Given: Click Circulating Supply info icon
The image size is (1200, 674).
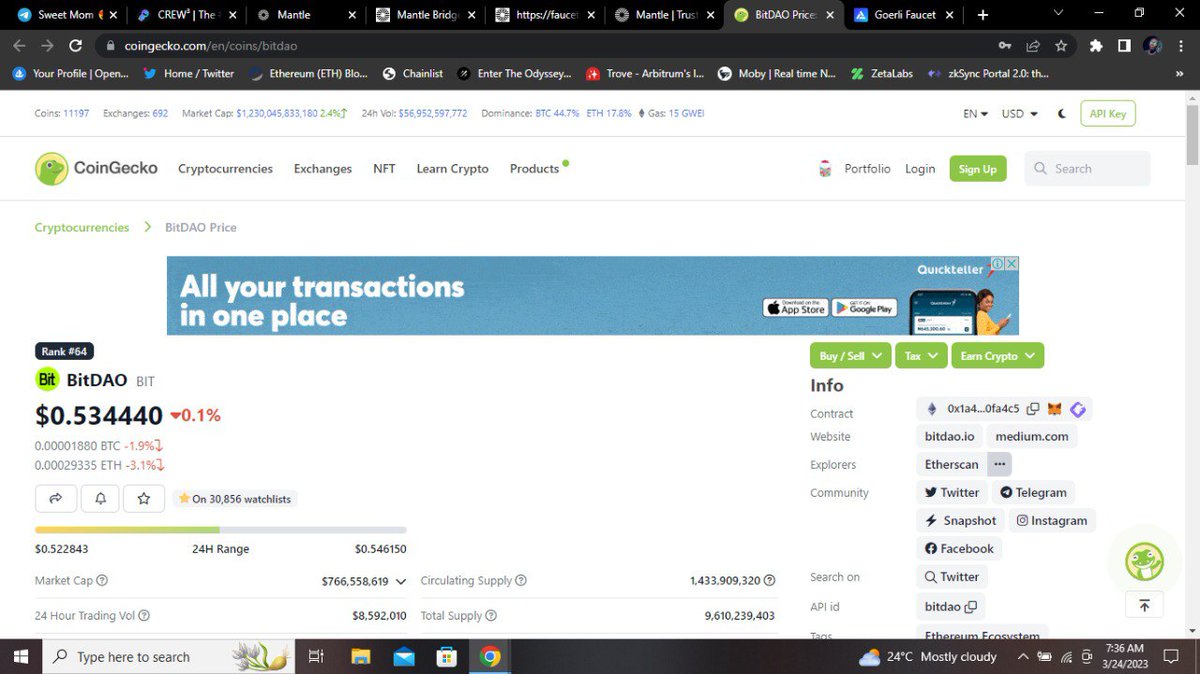Looking at the screenshot, I should point(521,581).
